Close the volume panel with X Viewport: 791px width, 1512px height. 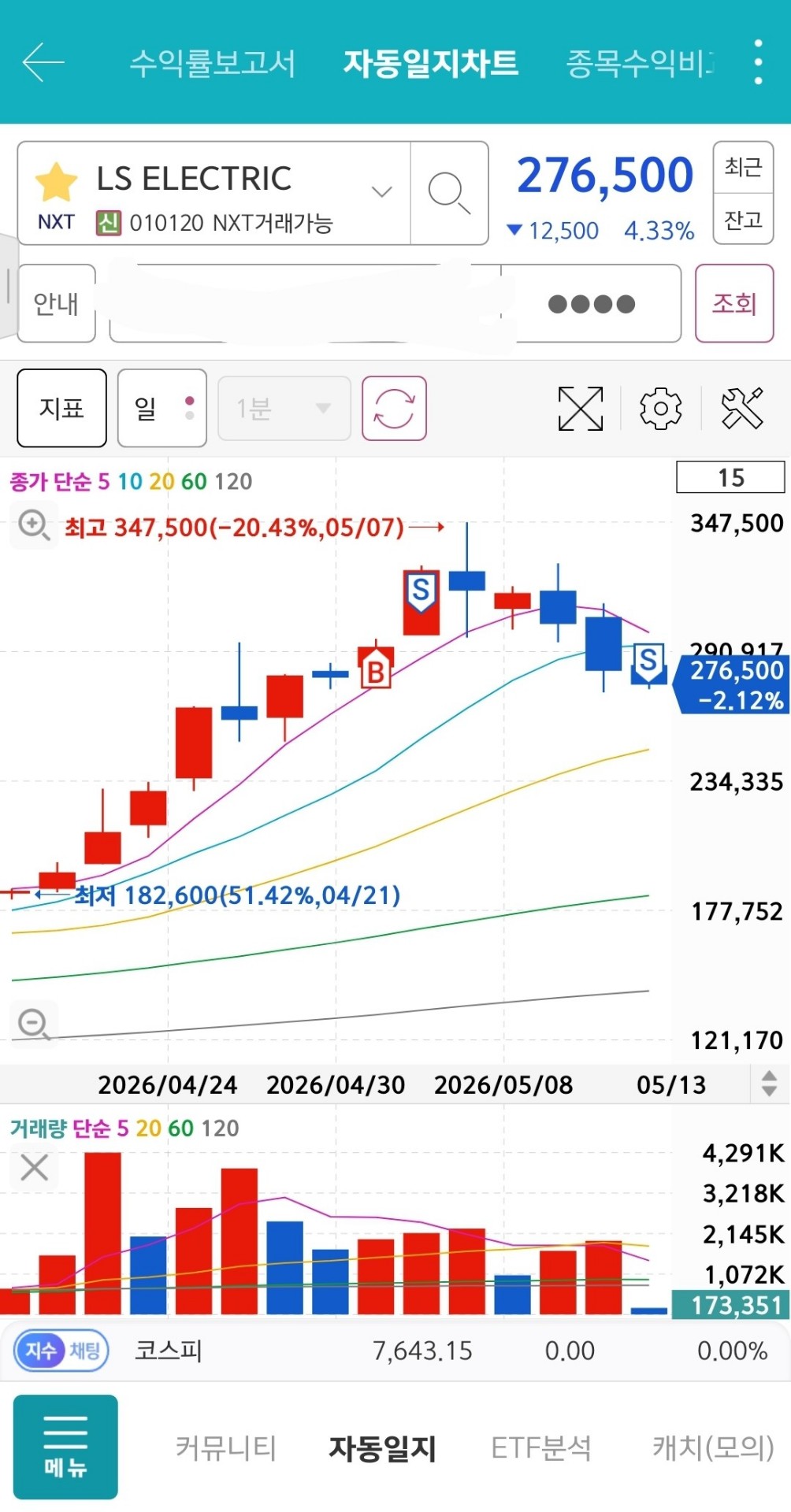click(35, 1167)
